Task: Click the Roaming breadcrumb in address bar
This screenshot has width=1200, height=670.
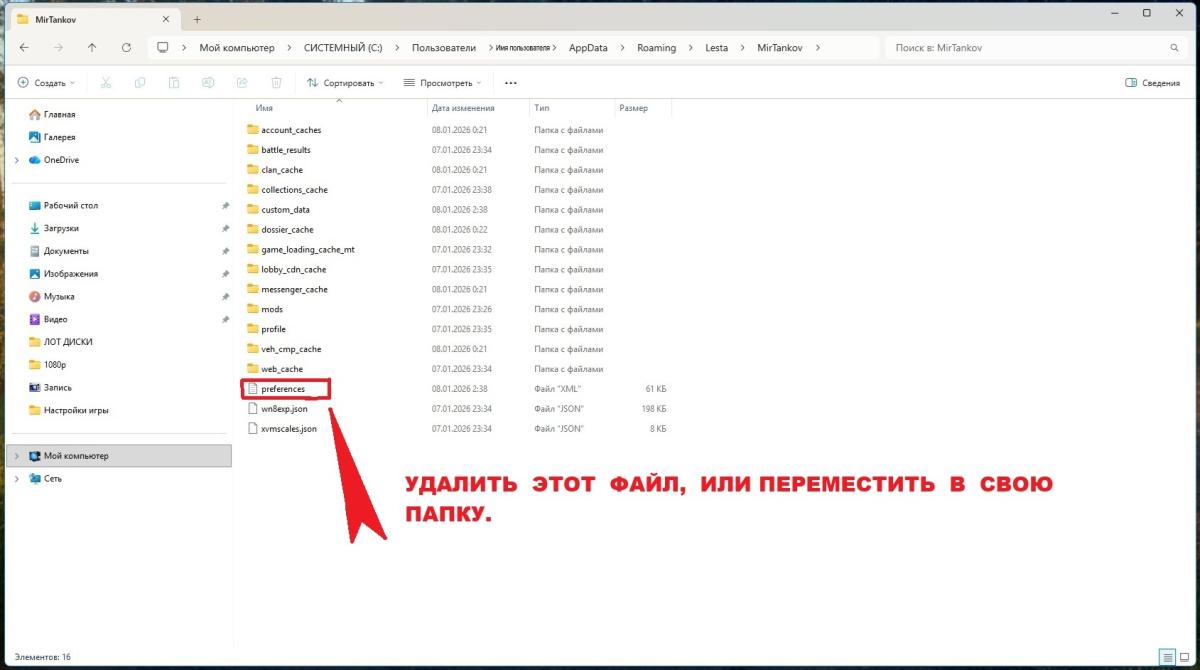Action: tap(656, 47)
